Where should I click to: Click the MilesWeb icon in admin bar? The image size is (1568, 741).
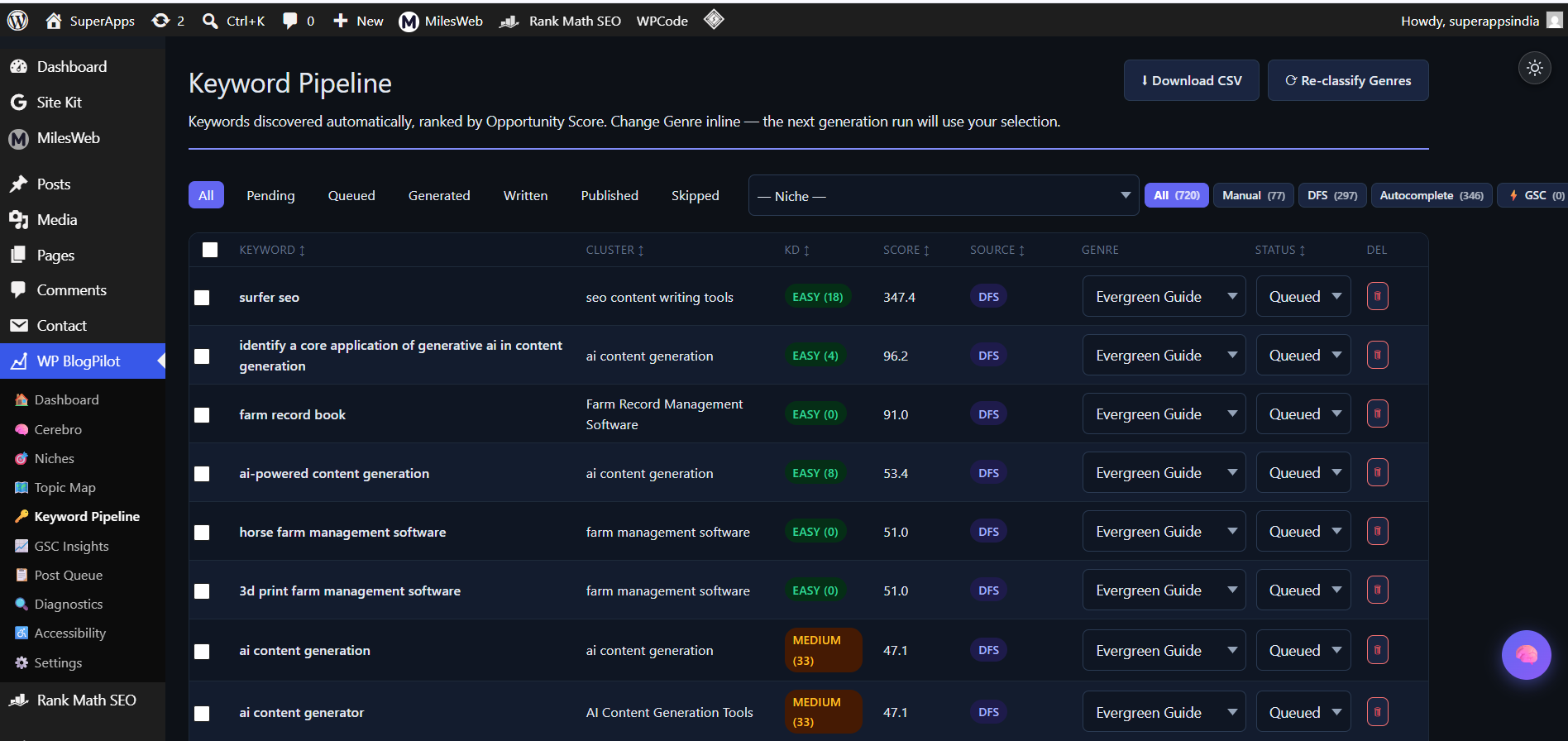(x=409, y=22)
